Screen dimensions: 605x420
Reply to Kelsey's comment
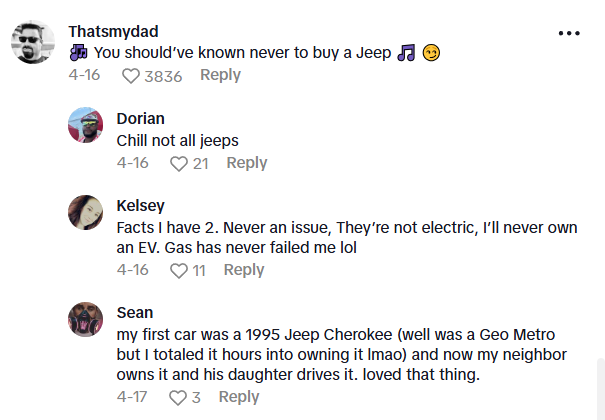click(243, 270)
